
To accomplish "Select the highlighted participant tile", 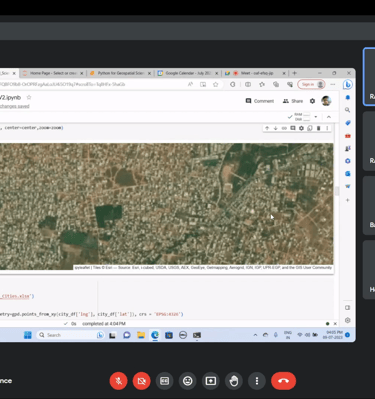I will 369,77.
